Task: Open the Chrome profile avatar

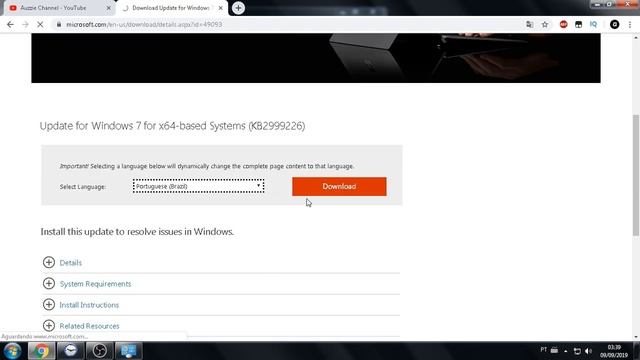Action: (x=614, y=24)
